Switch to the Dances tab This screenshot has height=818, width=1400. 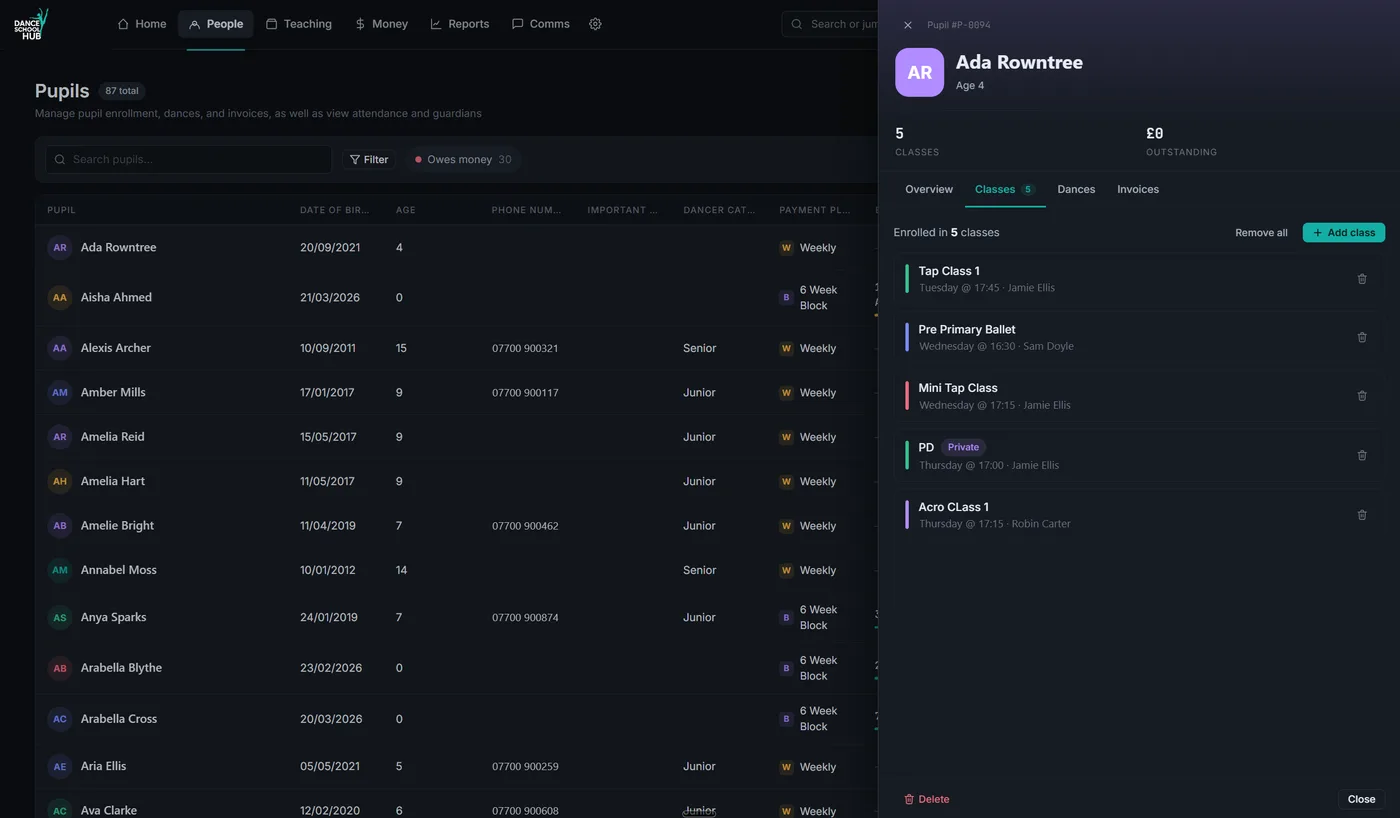coord(1076,189)
